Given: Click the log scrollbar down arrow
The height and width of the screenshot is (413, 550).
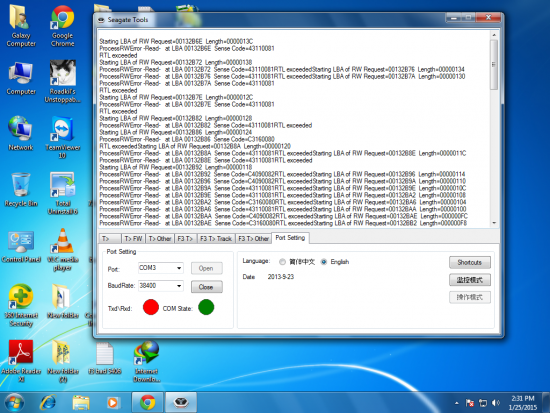Looking at the screenshot, I should 494,223.
